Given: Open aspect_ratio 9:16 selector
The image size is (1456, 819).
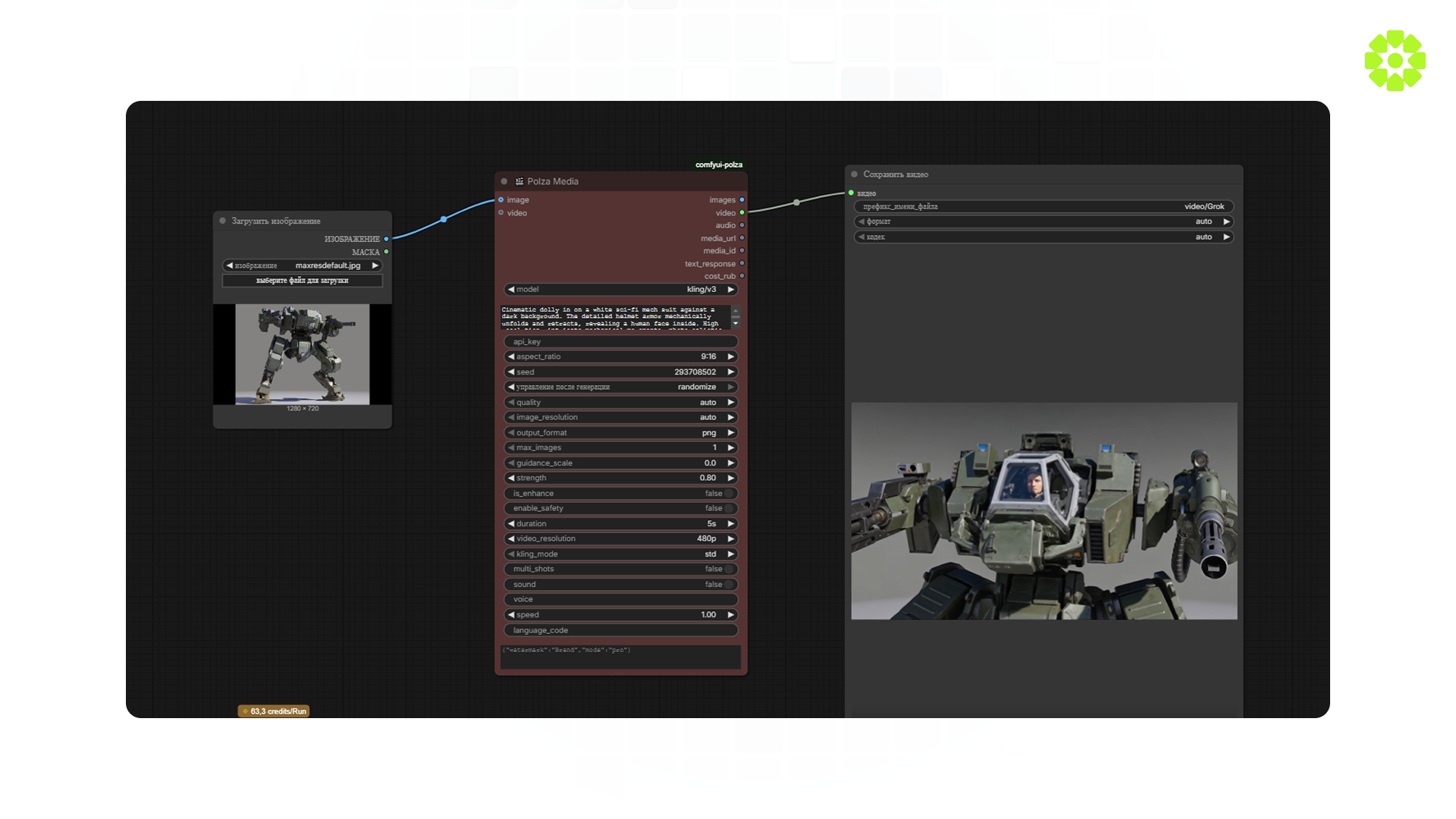Looking at the screenshot, I should tap(620, 356).
